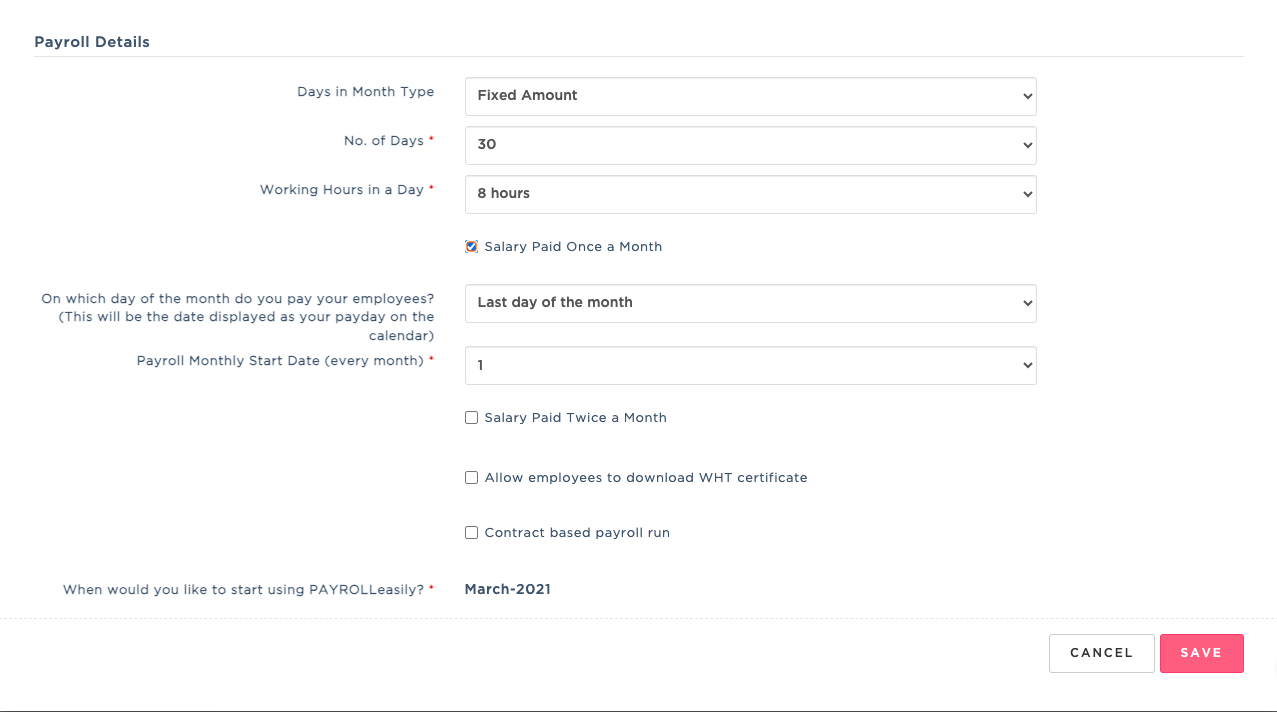
Task: Click the Cancel button
Action: (1101, 653)
